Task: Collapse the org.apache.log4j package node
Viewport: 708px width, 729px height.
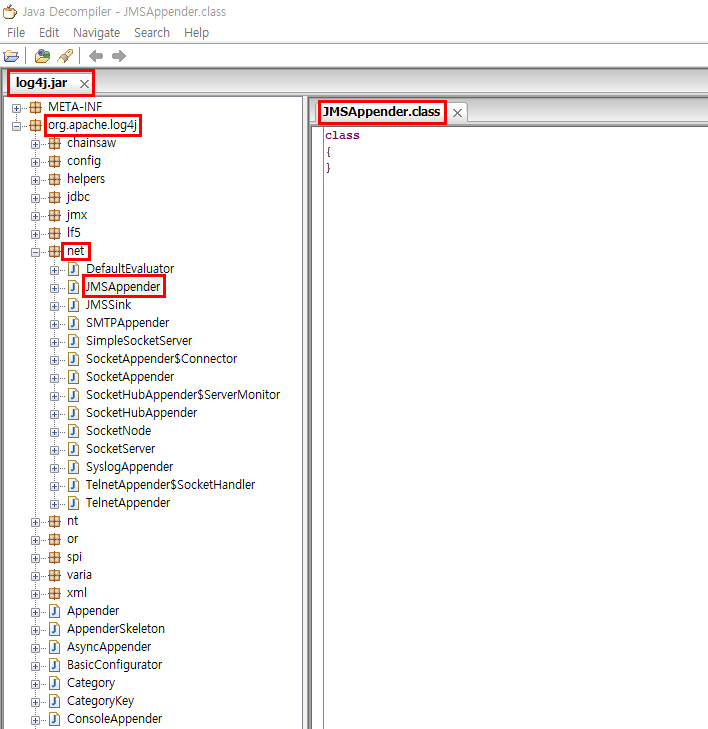Action: click(16, 126)
